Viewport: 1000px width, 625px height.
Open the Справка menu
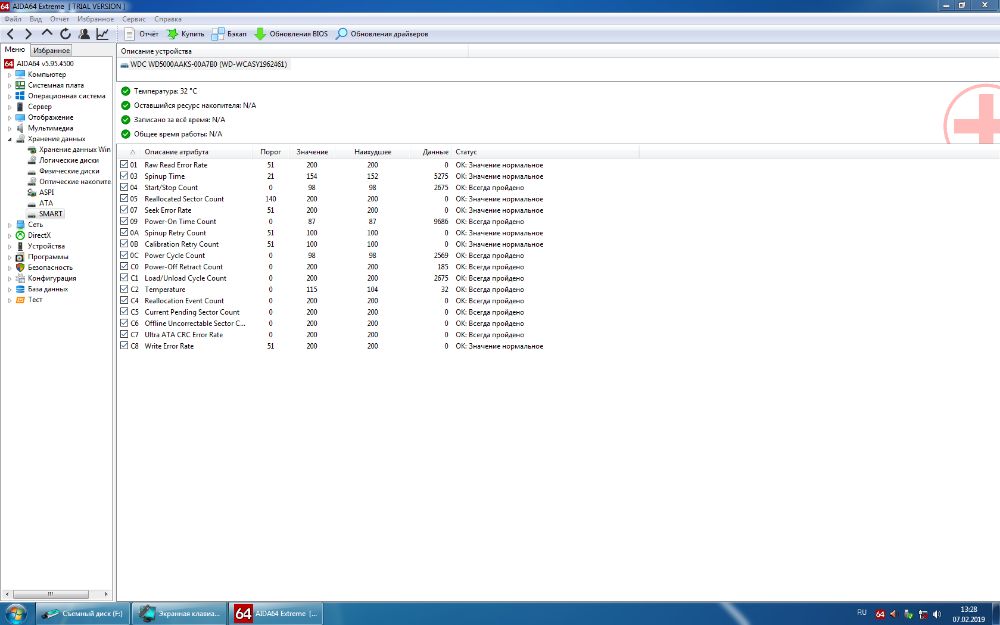point(168,19)
